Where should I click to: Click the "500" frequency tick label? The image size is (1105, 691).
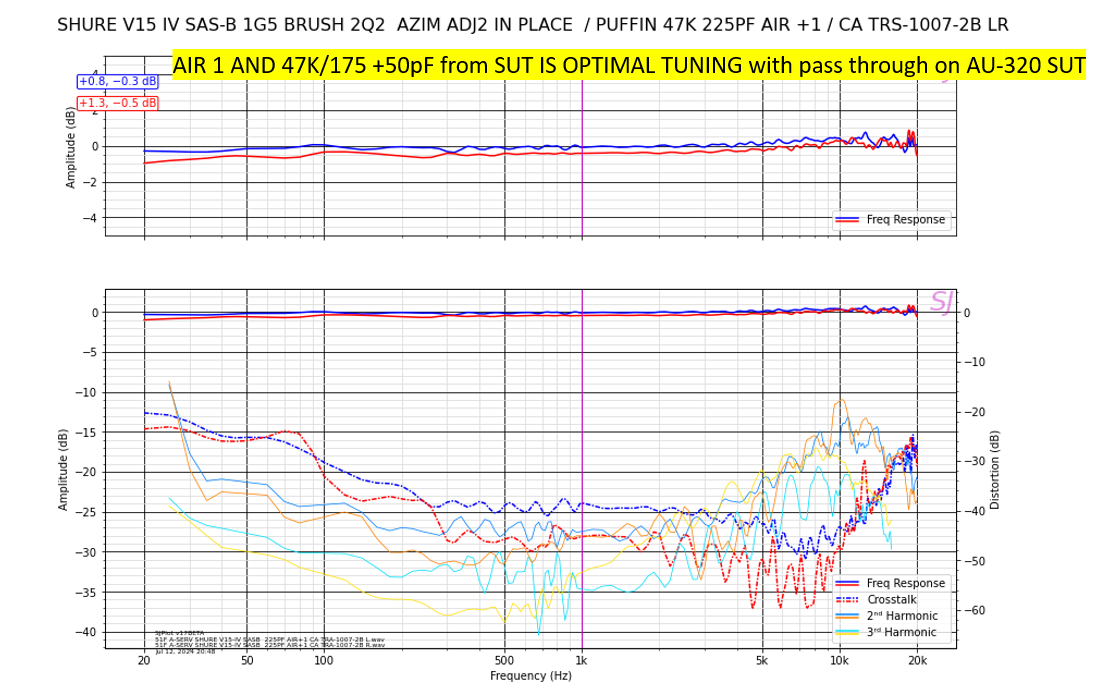(x=504, y=661)
